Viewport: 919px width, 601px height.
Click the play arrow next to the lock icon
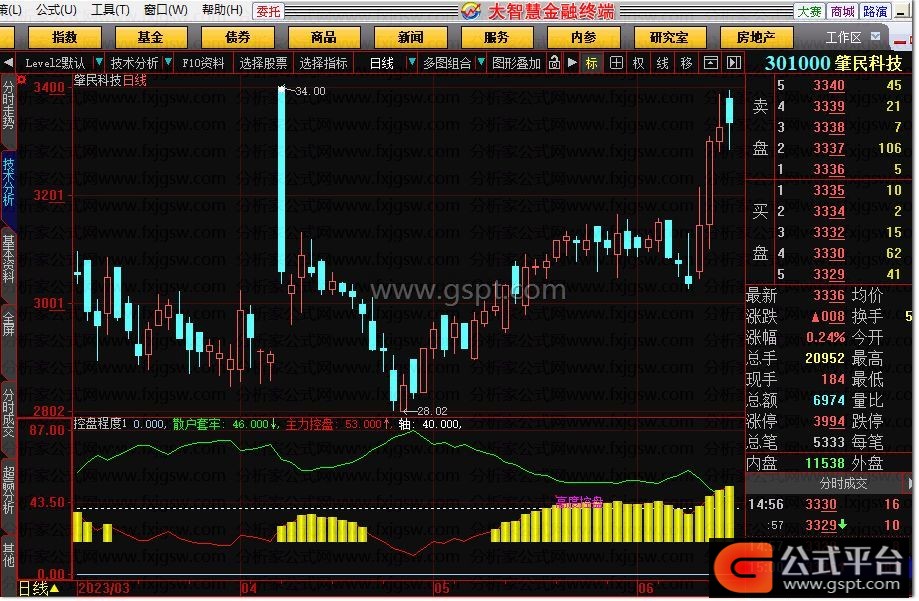point(572,63)
